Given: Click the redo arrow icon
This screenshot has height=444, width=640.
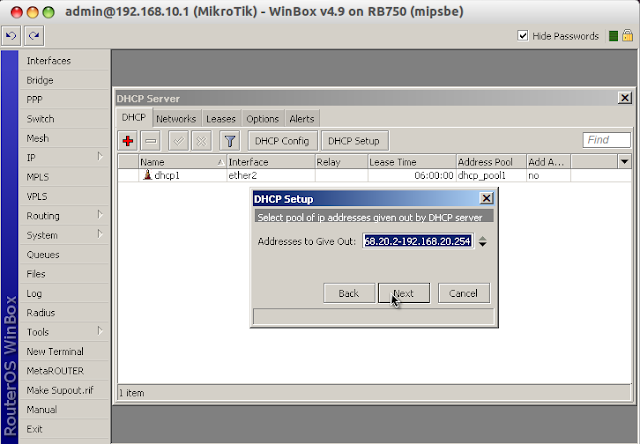Looking at the screenshot, I should click(34, 36).
